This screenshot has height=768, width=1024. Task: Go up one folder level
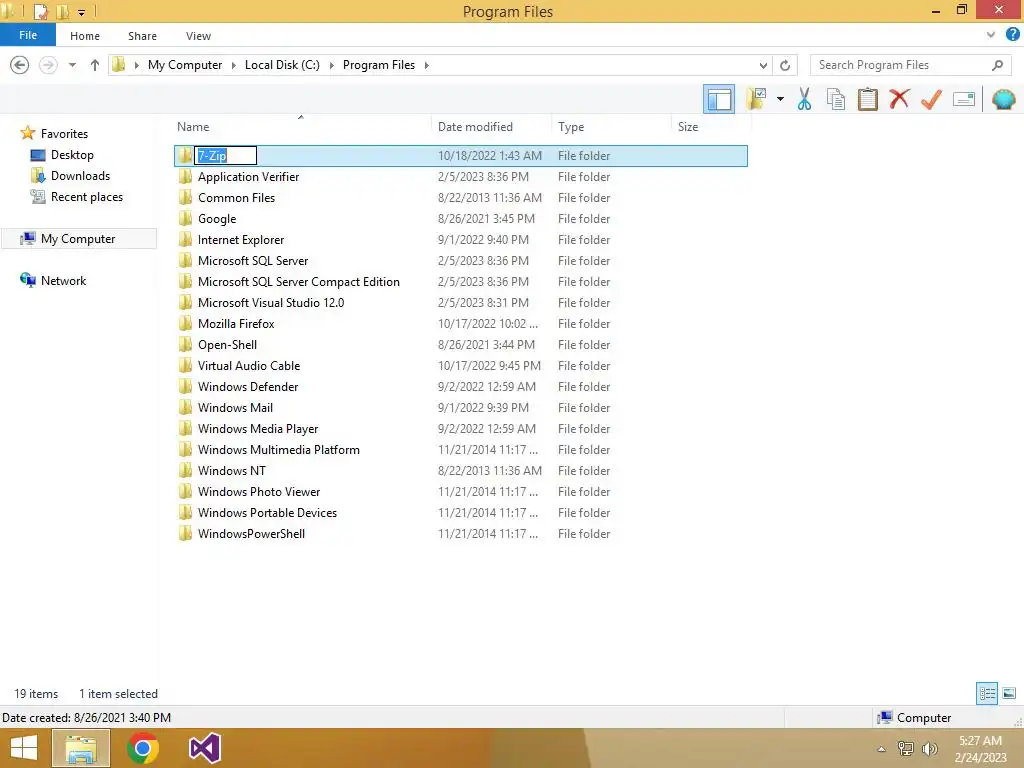[95, 65]
